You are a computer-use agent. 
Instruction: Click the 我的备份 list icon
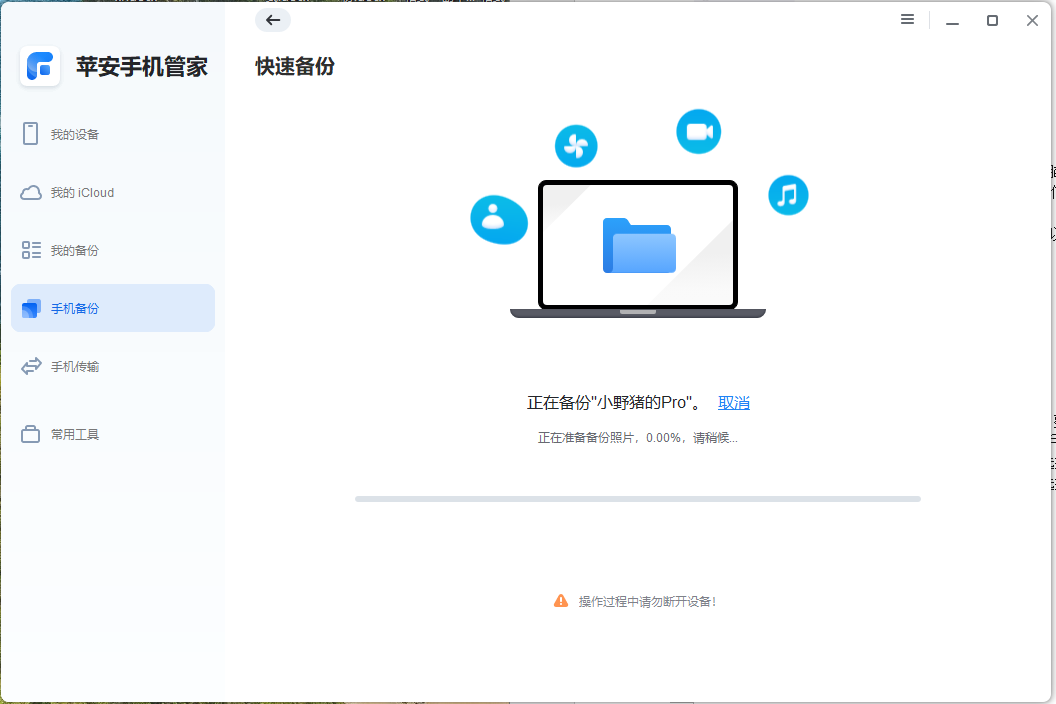(x=31, y=250)
